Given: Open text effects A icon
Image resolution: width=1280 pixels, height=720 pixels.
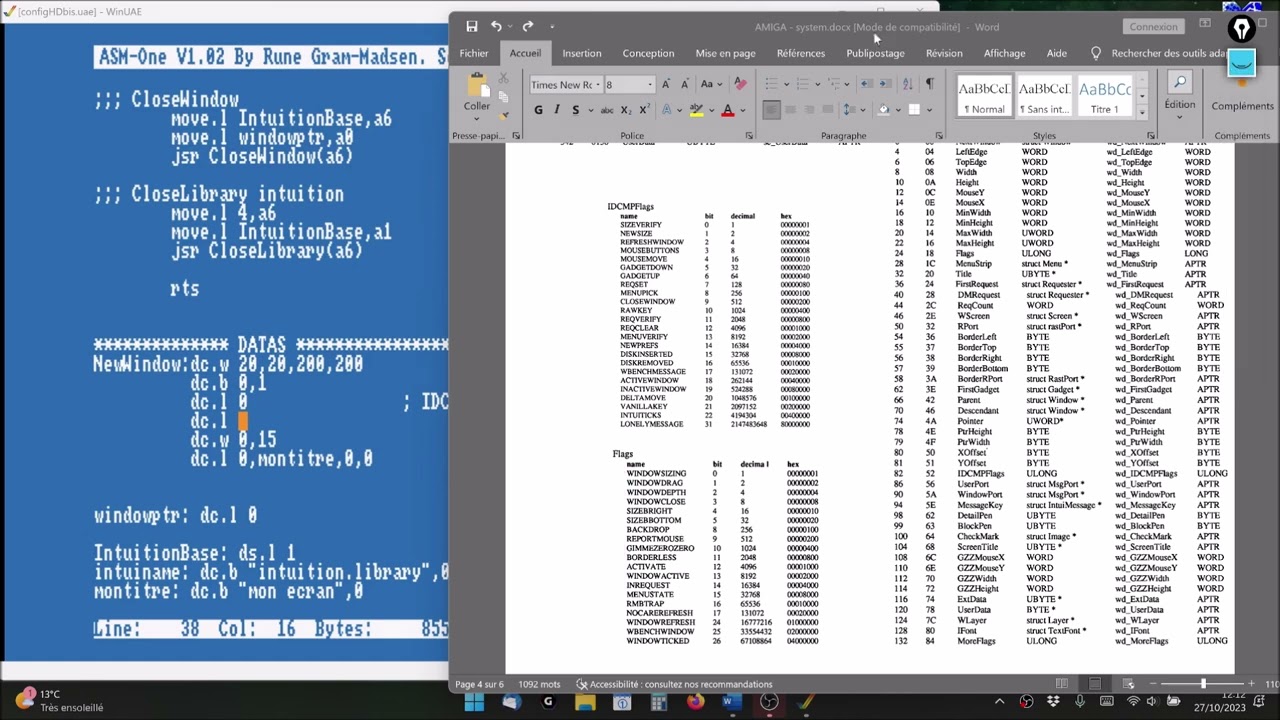Looking at the screenshot, I should click(668, 110).
